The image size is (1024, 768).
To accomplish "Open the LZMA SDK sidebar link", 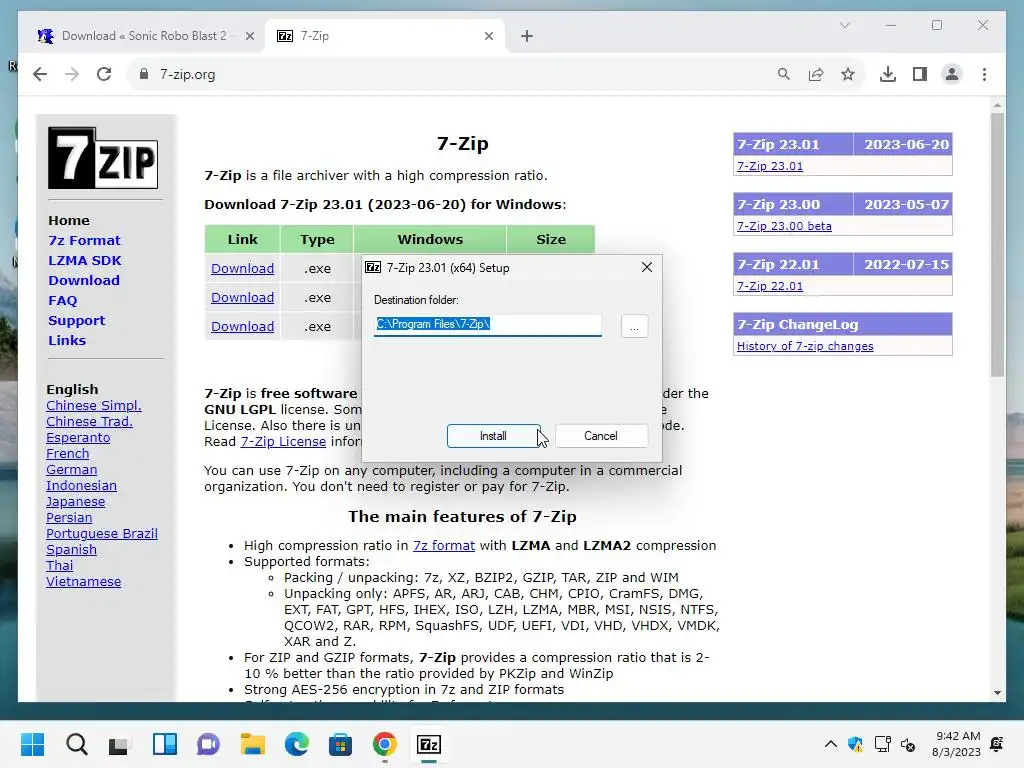I will click(x=85, y=260).
